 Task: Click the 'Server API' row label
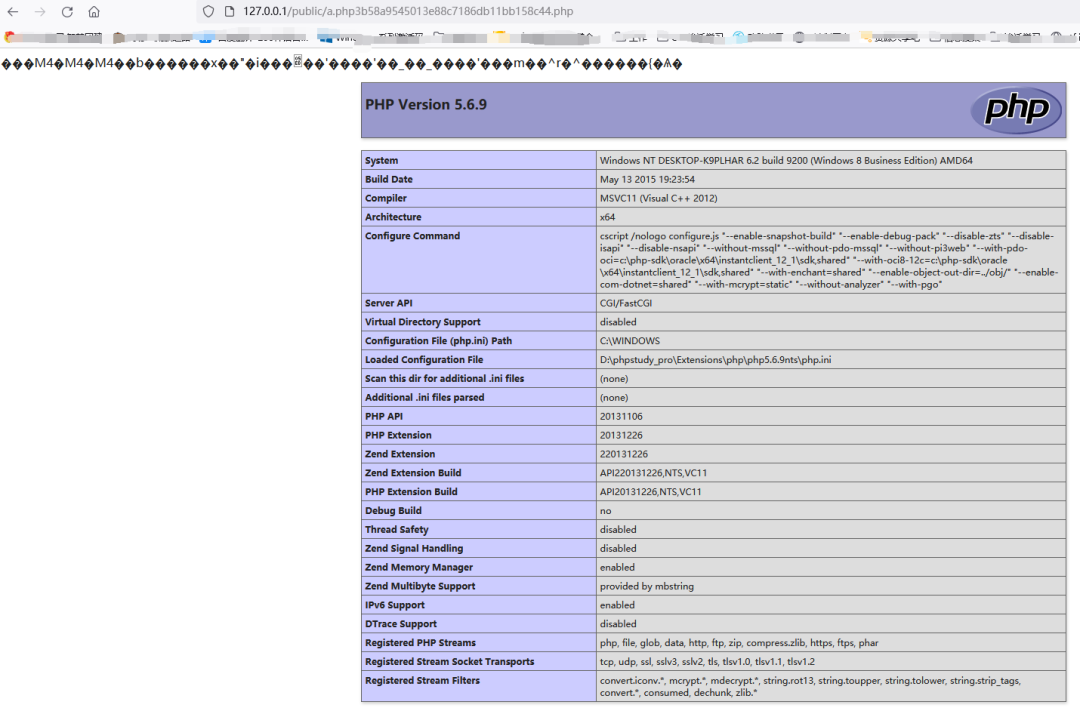pos(388,303)
